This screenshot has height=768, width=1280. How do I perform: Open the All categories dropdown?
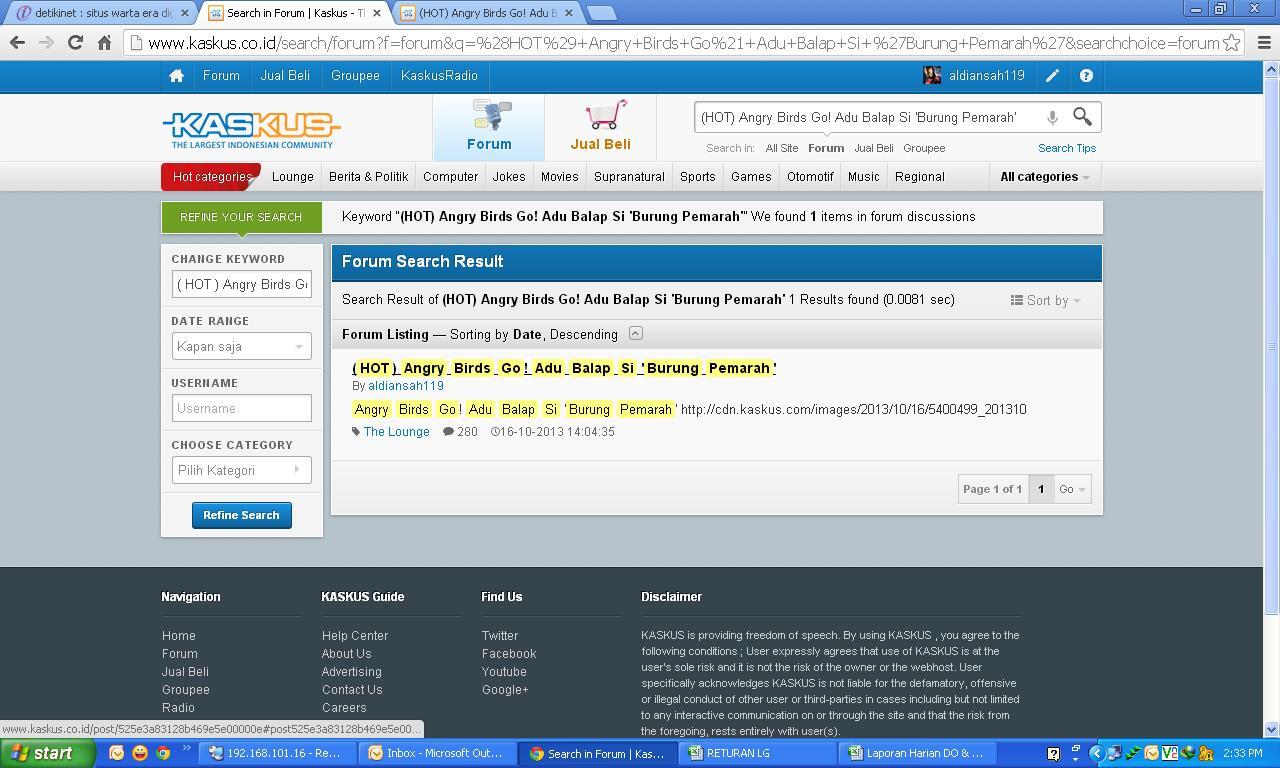(x=1044, y=177)
